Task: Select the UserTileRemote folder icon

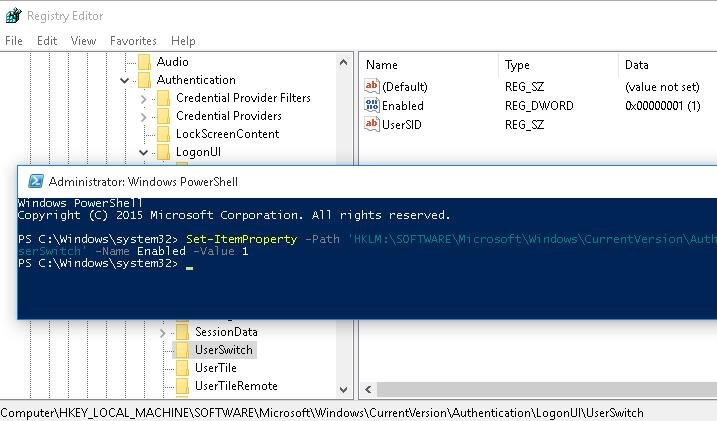Action: click(x=182, y=386)
